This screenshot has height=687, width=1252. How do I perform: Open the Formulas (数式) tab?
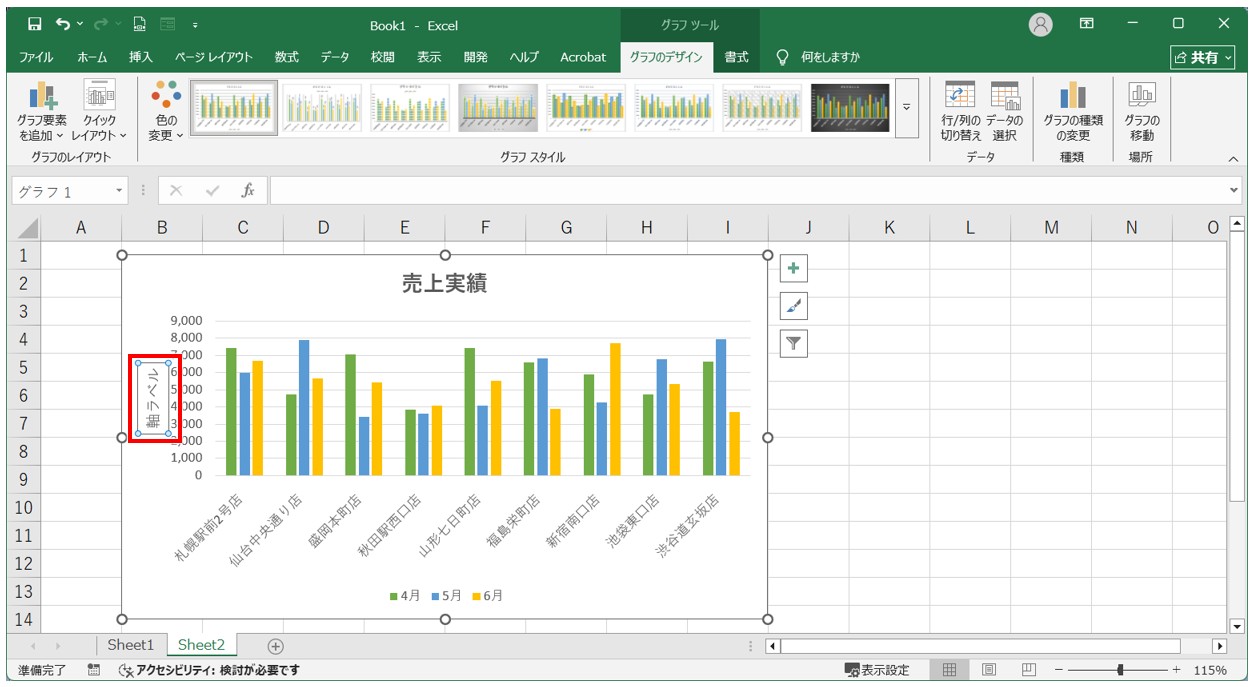click(287, 57)
